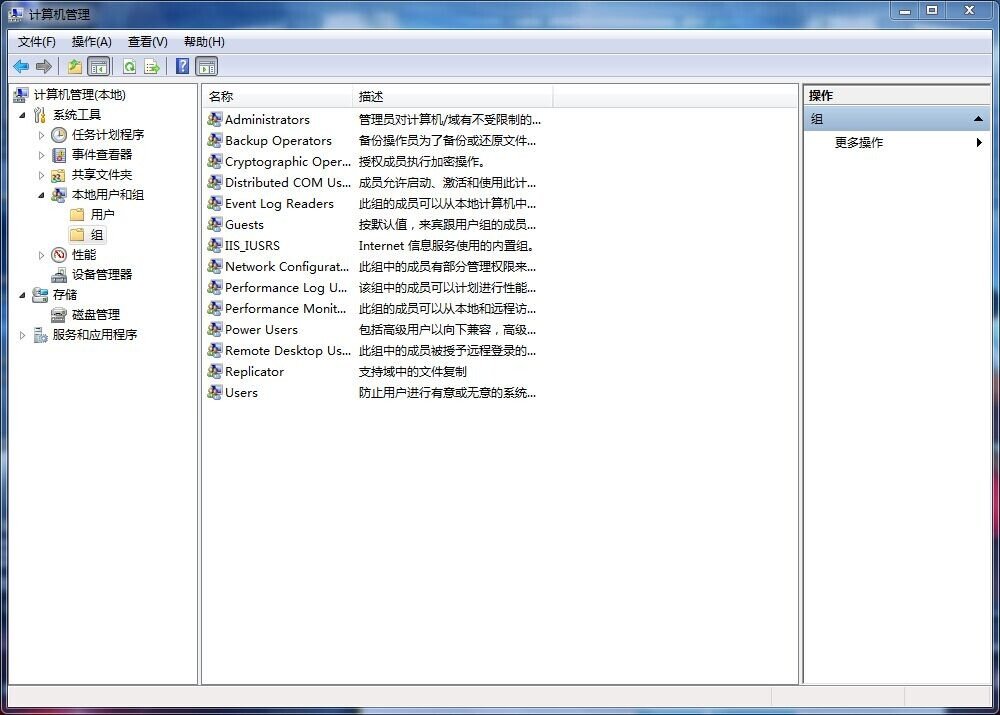Screen dimensions: 1000x715
Task: Click the Back arrow toolbar icon
Action: click(21, 67)
